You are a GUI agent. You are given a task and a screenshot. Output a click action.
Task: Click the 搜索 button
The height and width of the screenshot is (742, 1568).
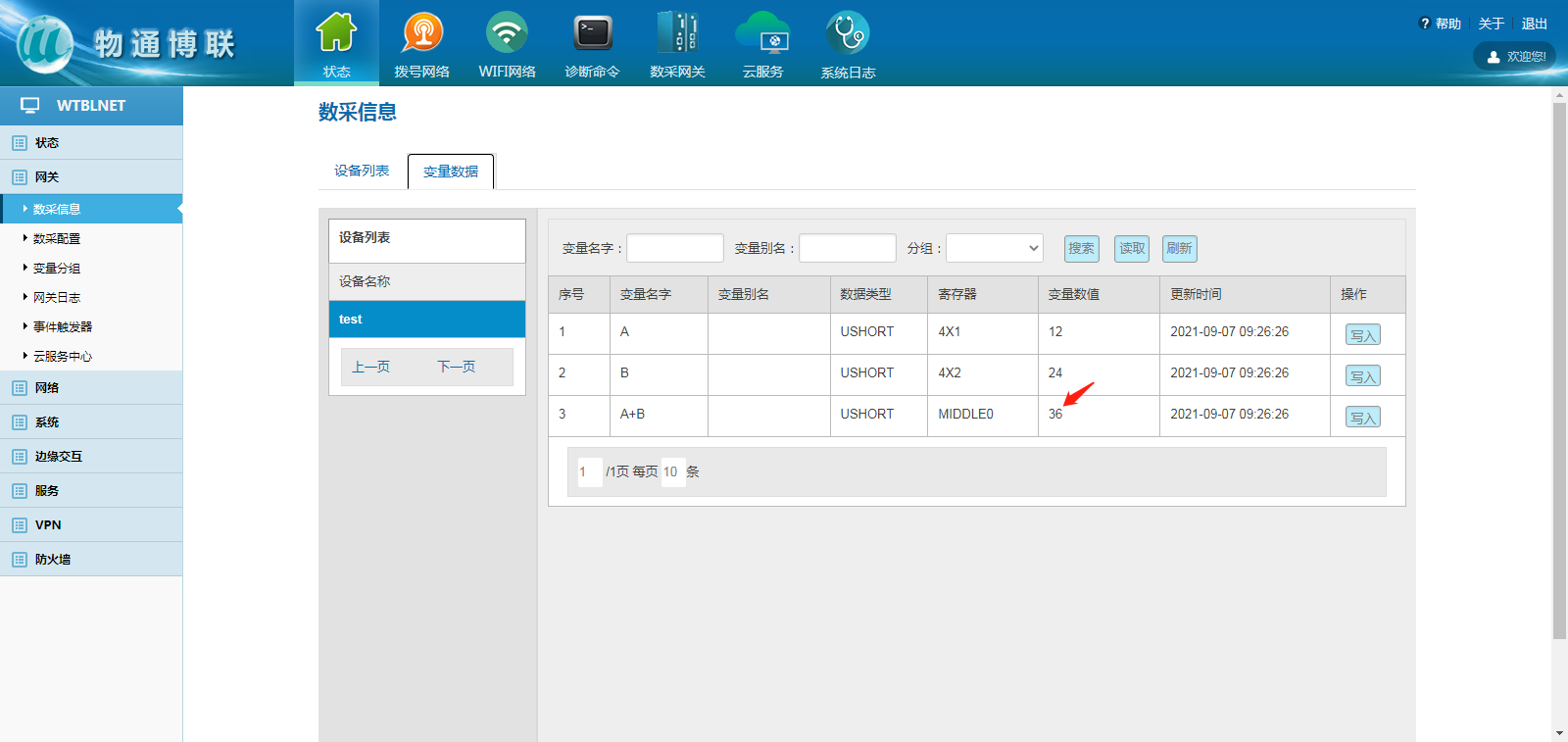pyautogui.click(x=1082, y=248)
